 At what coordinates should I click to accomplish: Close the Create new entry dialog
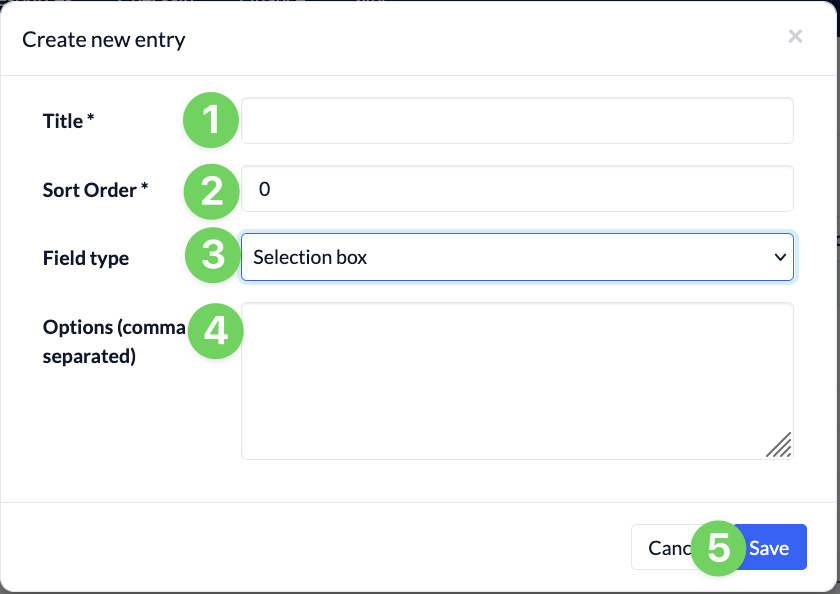pos(795,36)
